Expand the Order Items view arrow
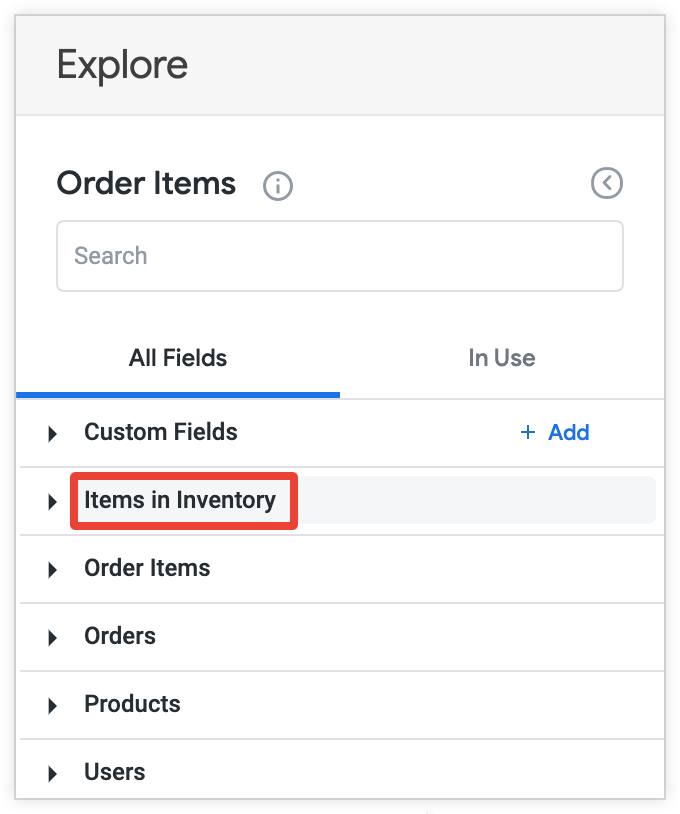The image size is (680, 814). click(x=52, y=569)
